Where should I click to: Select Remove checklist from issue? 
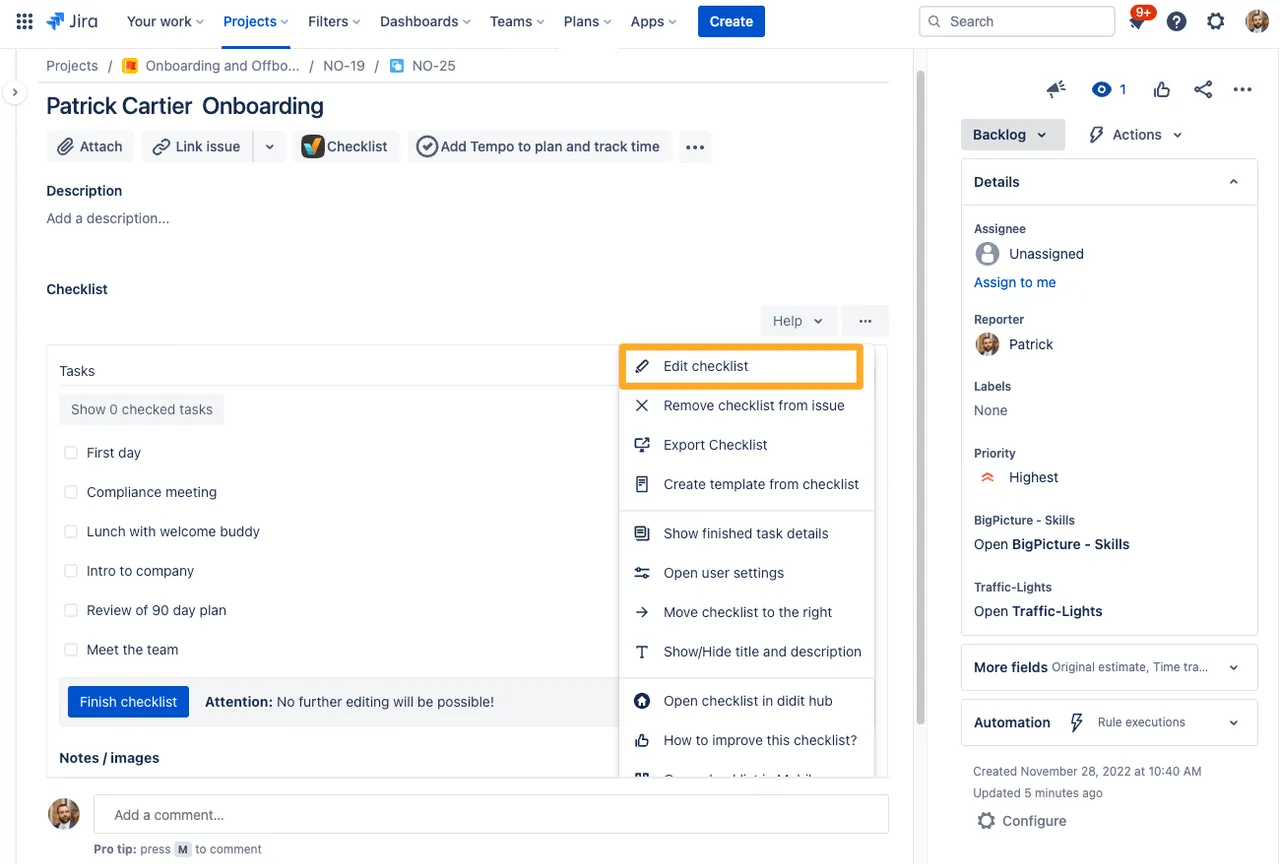(x=746, y=405)
